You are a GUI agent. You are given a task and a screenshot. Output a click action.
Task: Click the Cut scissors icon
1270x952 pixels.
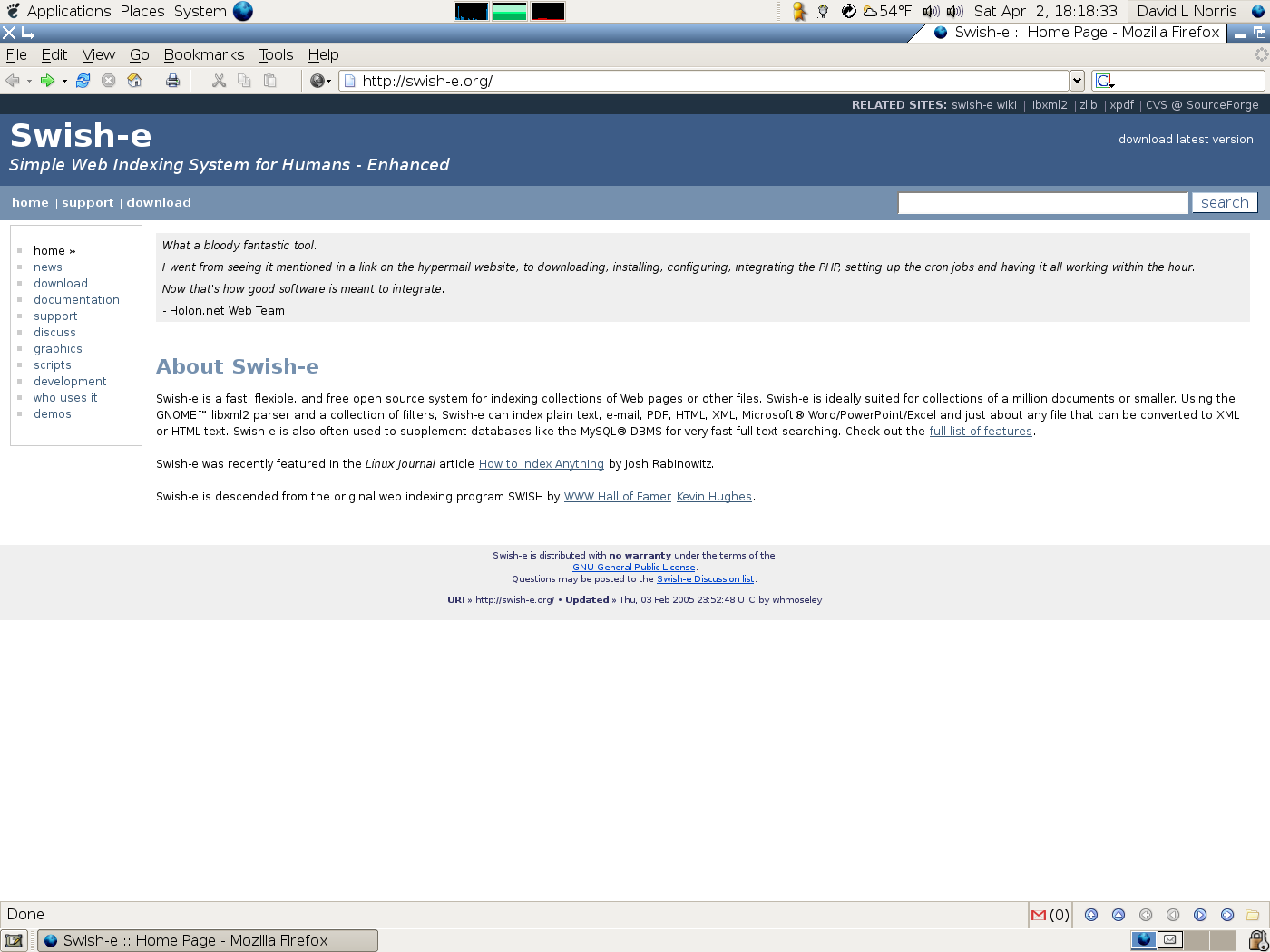click(219, 81)
